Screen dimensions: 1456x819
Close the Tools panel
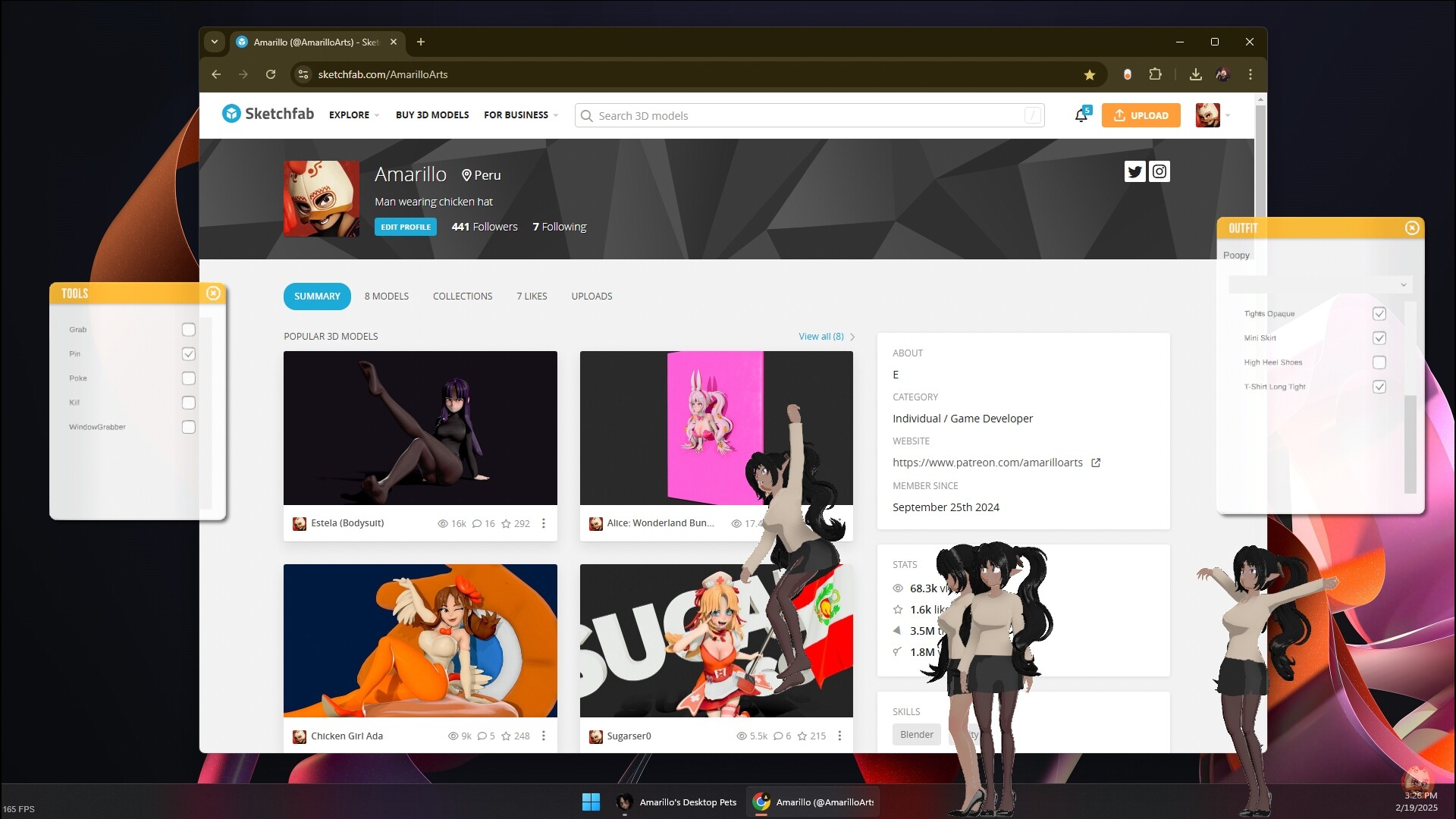tap(213, 293)
